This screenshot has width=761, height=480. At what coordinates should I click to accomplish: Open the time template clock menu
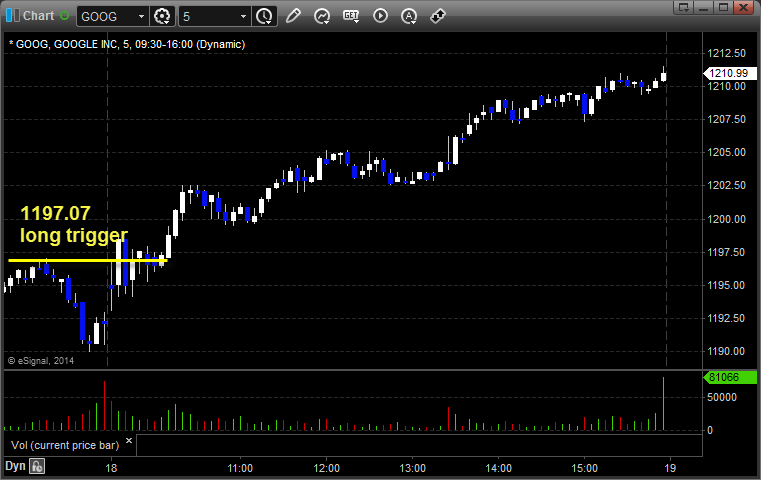[x=265, y=17]
